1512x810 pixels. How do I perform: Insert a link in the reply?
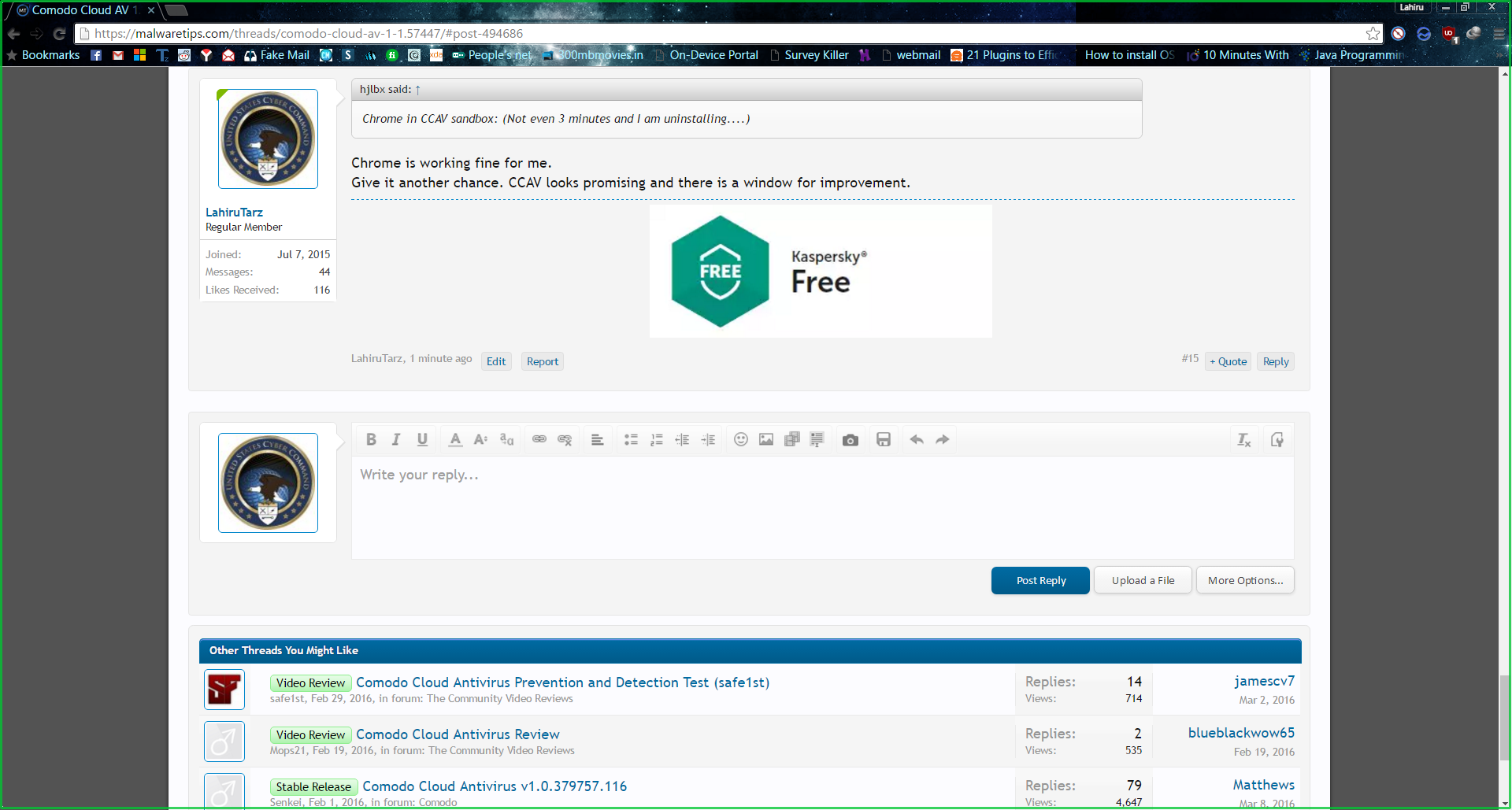pos(539,439)
